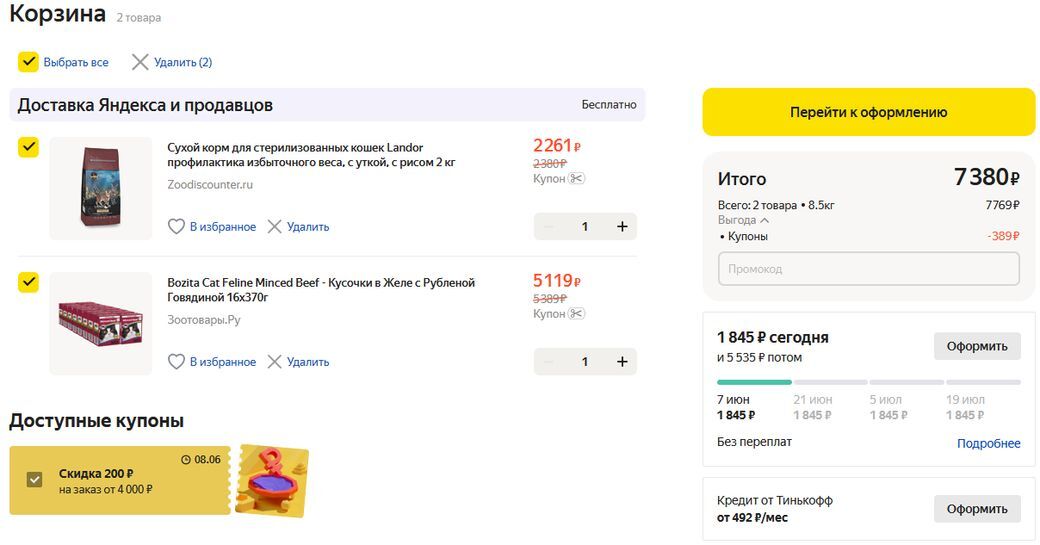Click 'Оформить' for the split payment plan
The width and height of the screenshot is (1040, 545).
coord(977,346)
